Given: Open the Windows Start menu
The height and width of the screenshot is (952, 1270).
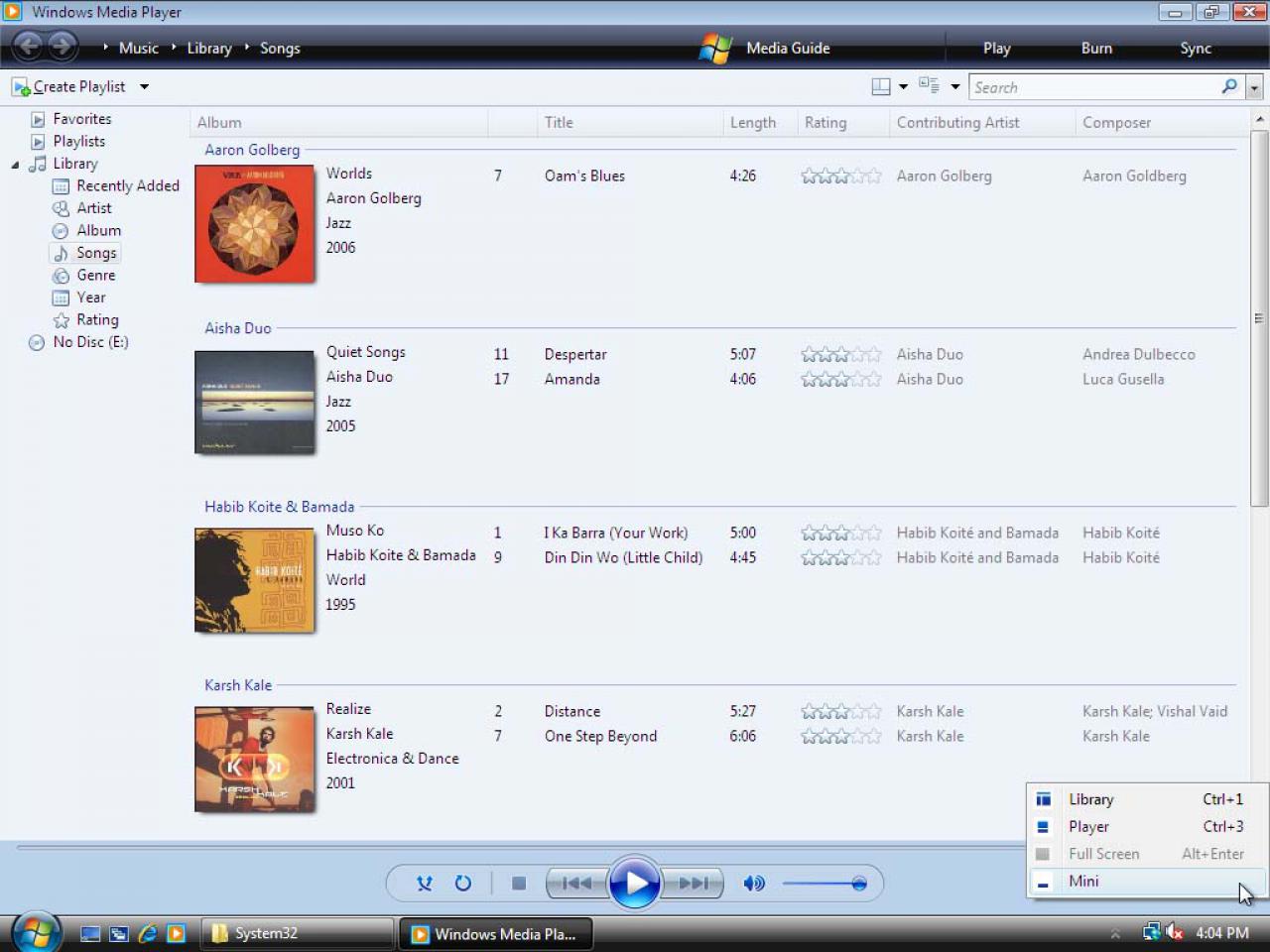Looking at the screenshot, I should (x=37, y=932).
